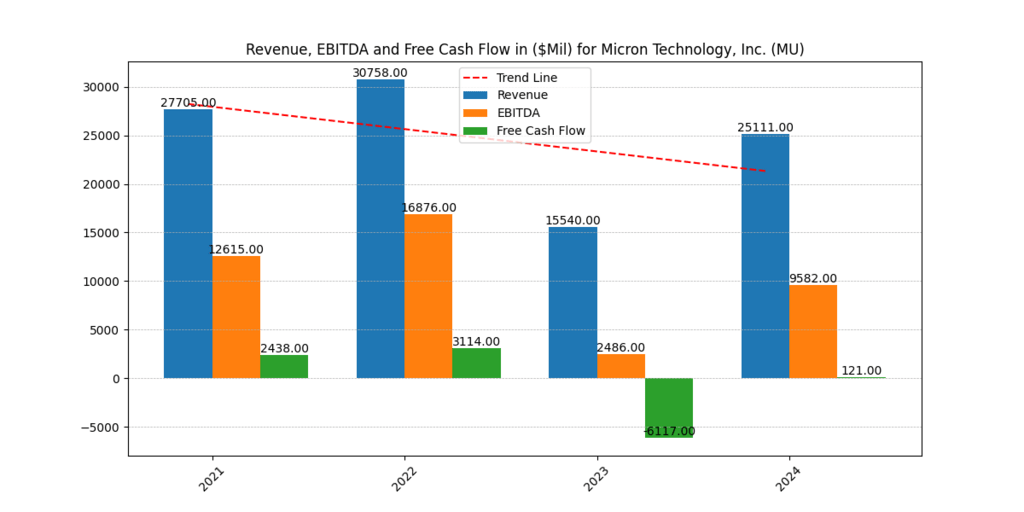Select the 2022 Revenue bar
The height and width of the screenshot is (512, 1024).
click(380, 228)
